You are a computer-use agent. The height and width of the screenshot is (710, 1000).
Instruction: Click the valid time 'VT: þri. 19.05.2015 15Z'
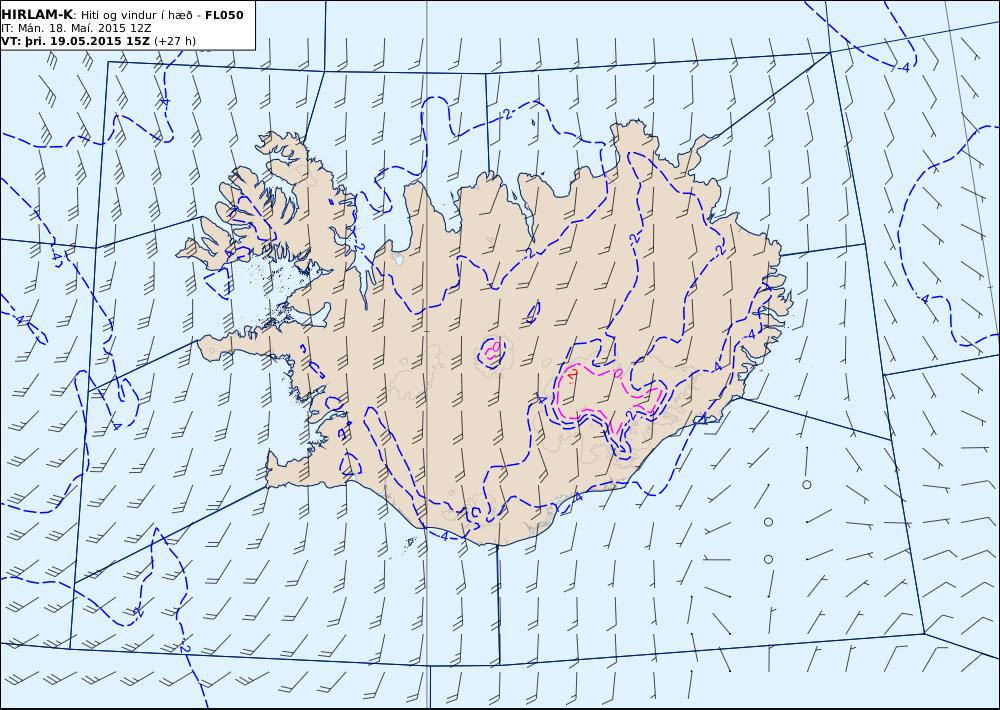pos(75,41)
